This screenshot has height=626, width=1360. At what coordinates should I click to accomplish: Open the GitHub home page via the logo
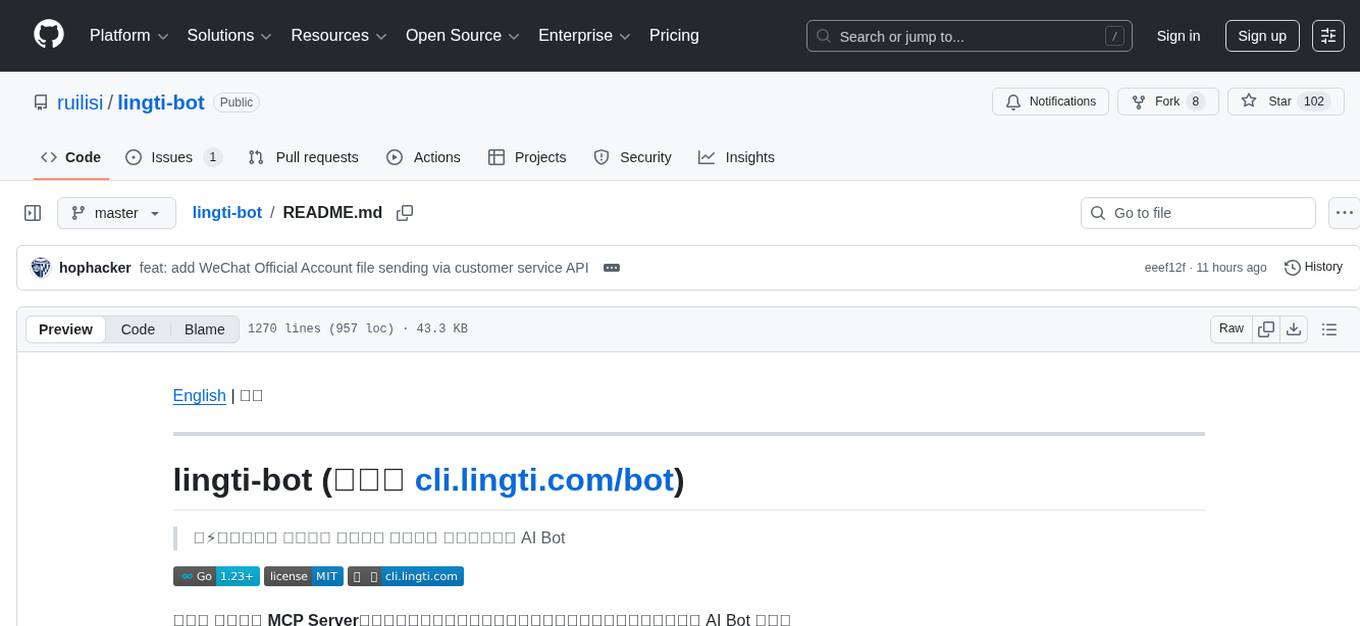[x=48, y=35]
